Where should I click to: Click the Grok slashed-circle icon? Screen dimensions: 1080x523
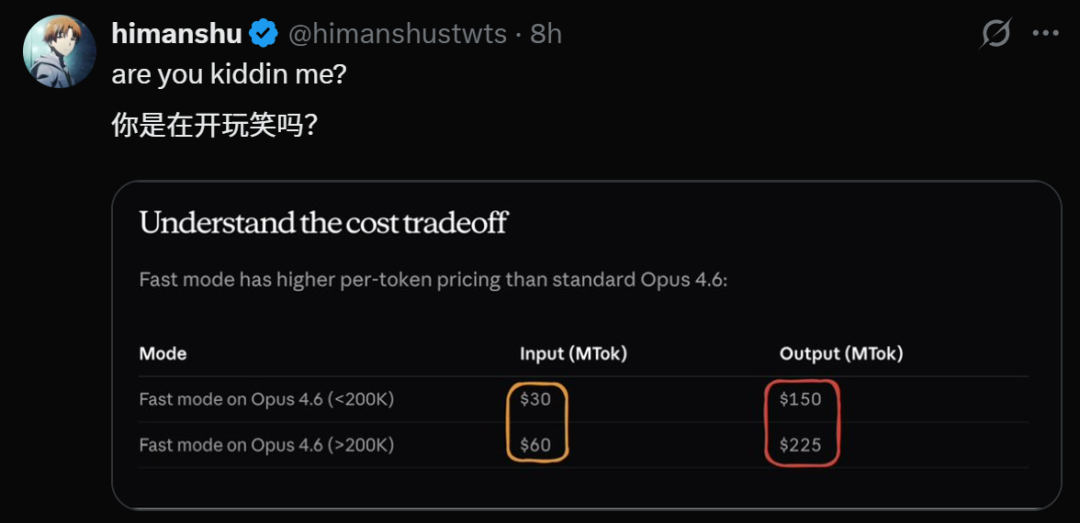click(995, 34)
